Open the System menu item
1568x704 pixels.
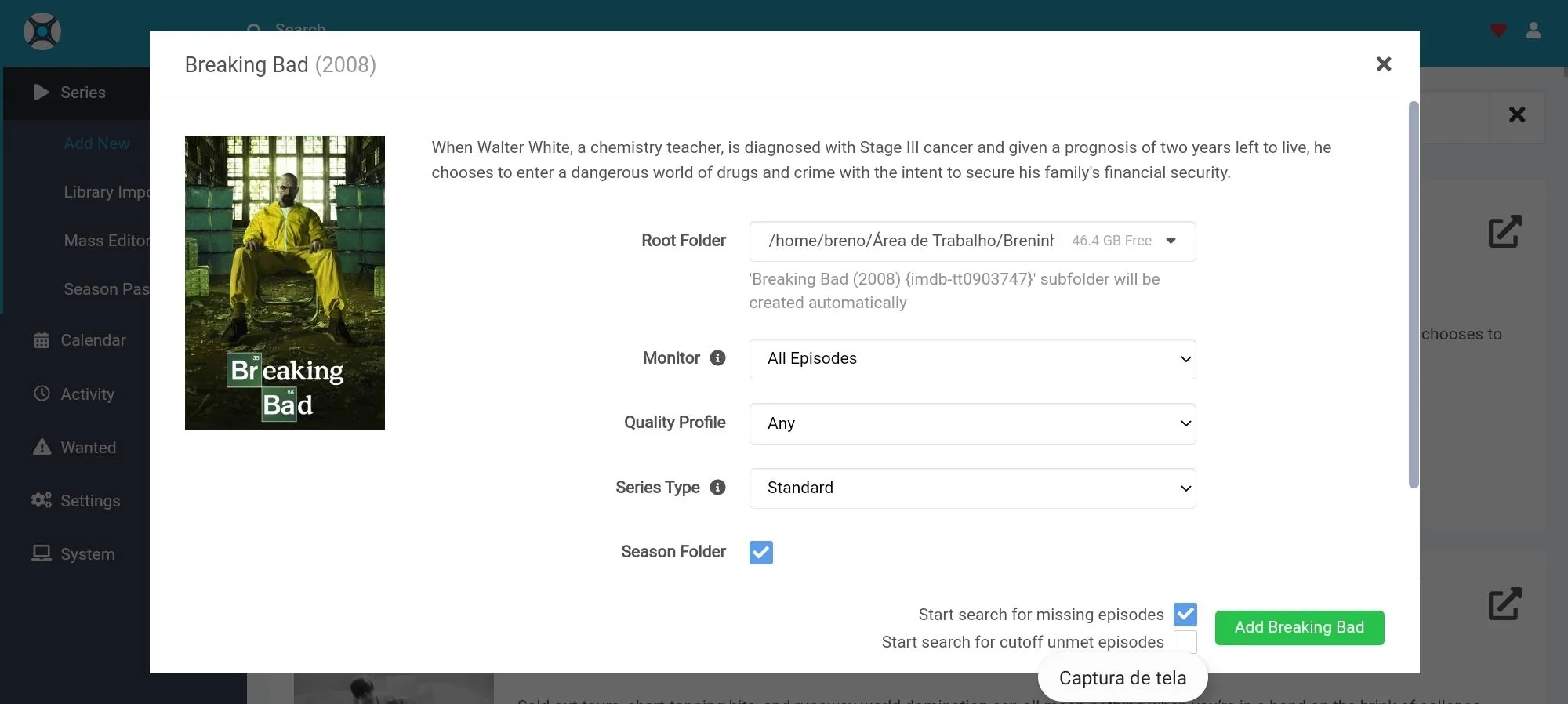pyautogui.click(x=87, y=554)
